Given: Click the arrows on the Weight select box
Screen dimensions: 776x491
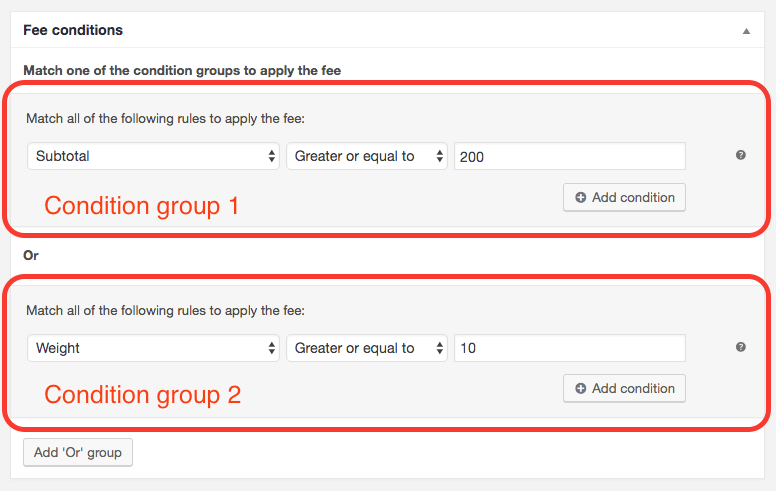Looking at the screenshot, I should tap(272, 348).
